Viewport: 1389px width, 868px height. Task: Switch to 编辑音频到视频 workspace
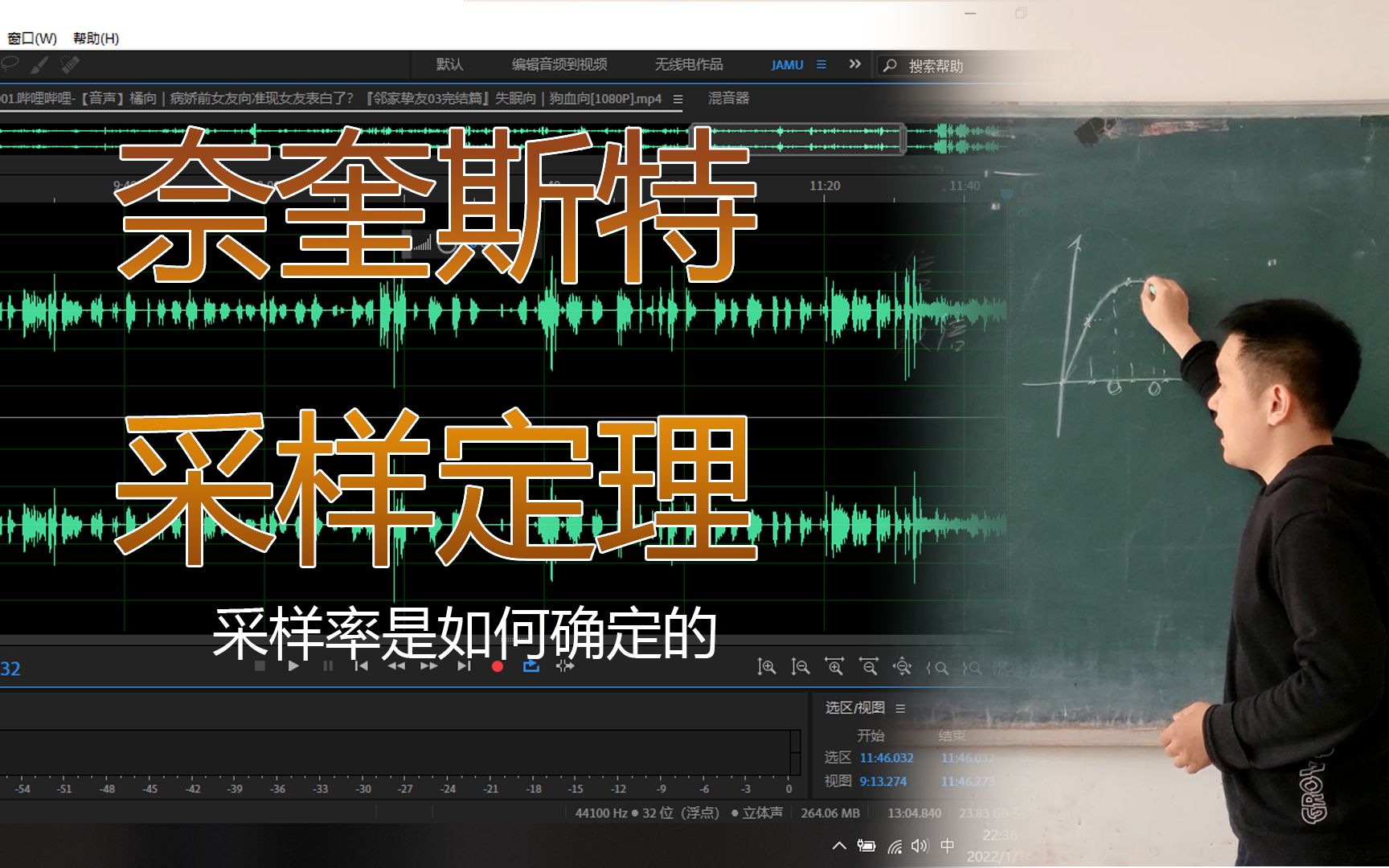tap(559, 64)
